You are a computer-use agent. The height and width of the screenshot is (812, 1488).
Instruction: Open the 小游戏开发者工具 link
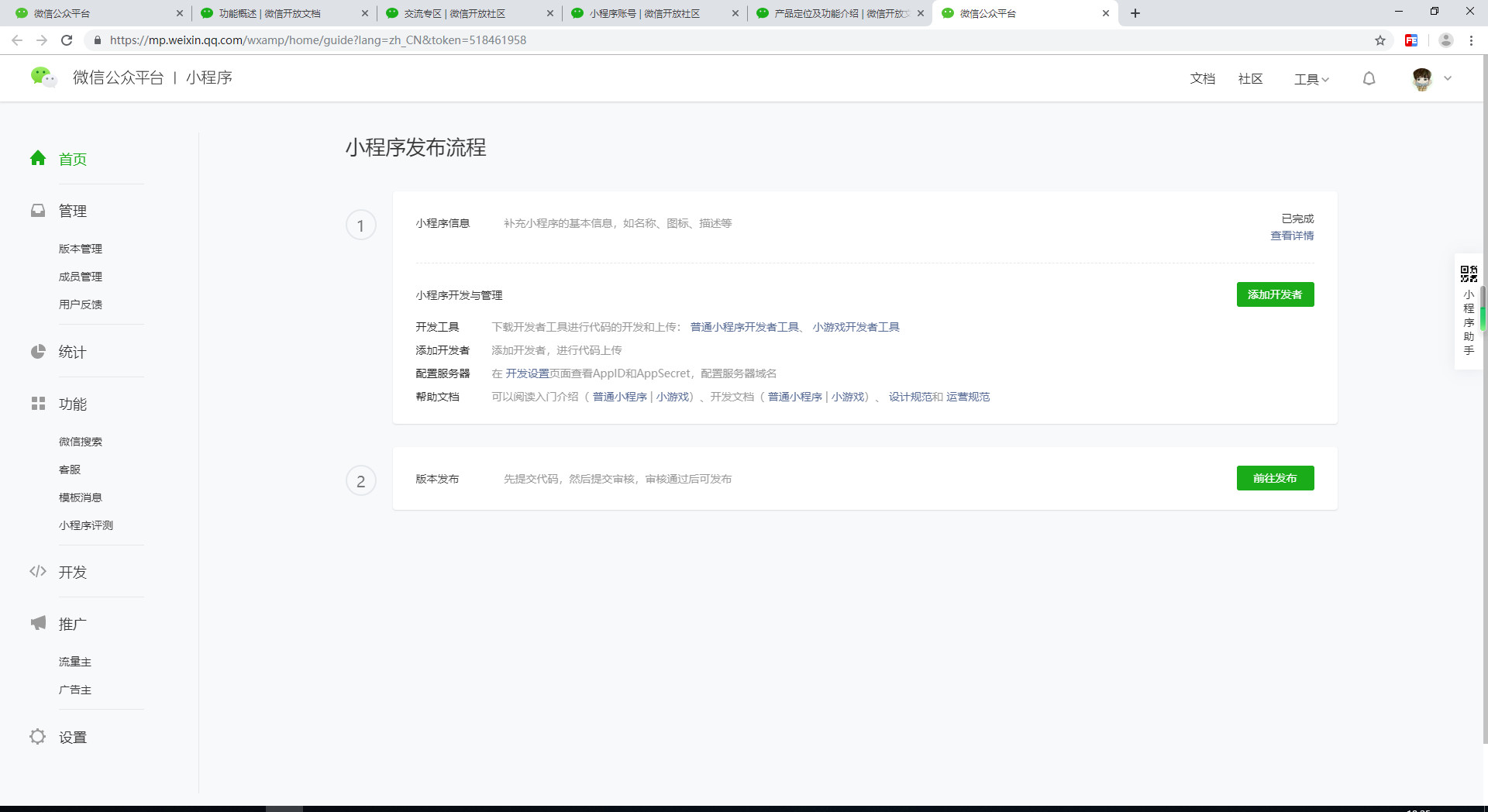(x=856, y=327)
